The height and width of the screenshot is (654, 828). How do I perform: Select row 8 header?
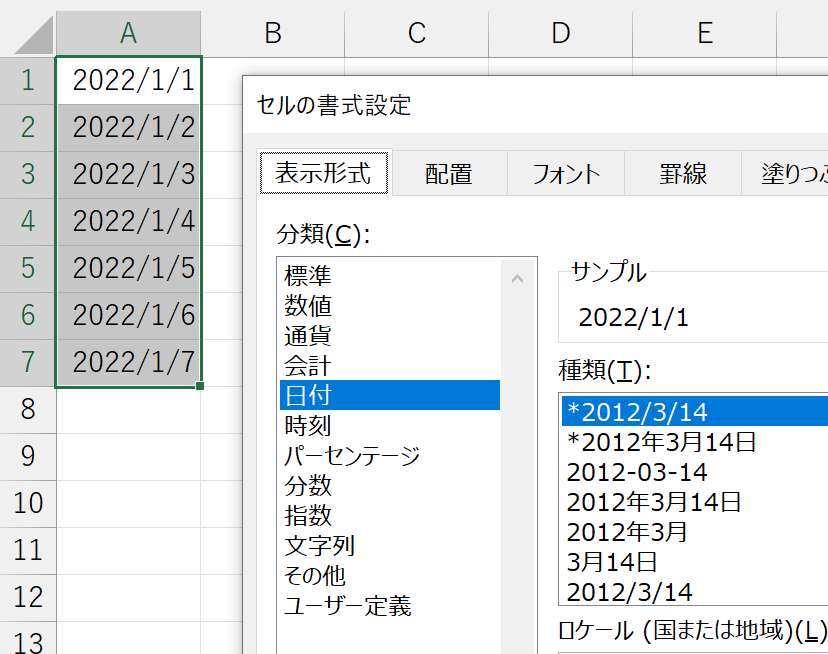pyautogui.click(x=27, y=409)
